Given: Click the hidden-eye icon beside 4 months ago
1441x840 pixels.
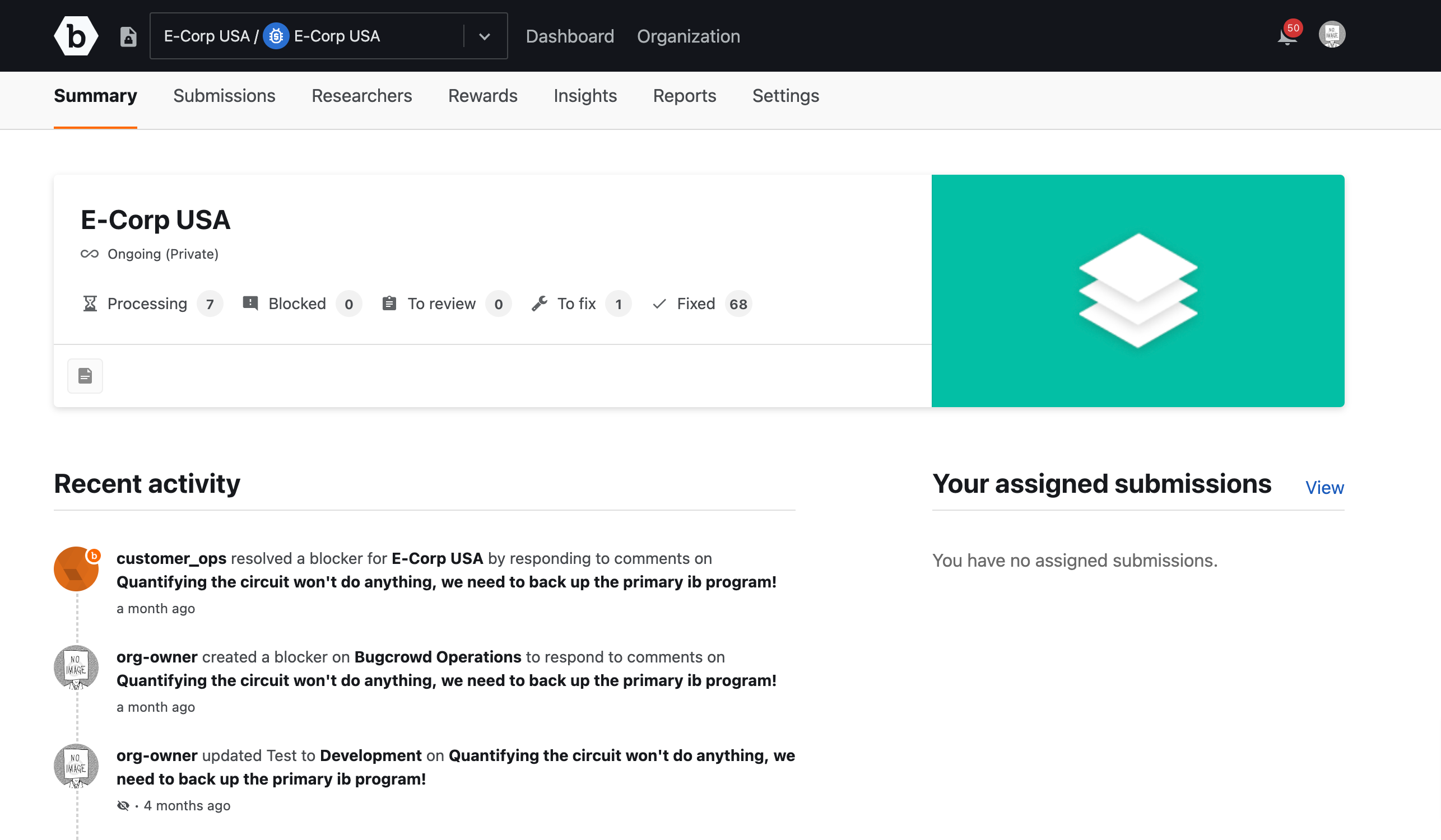Looking at the screenshot, I should (123, 806).
